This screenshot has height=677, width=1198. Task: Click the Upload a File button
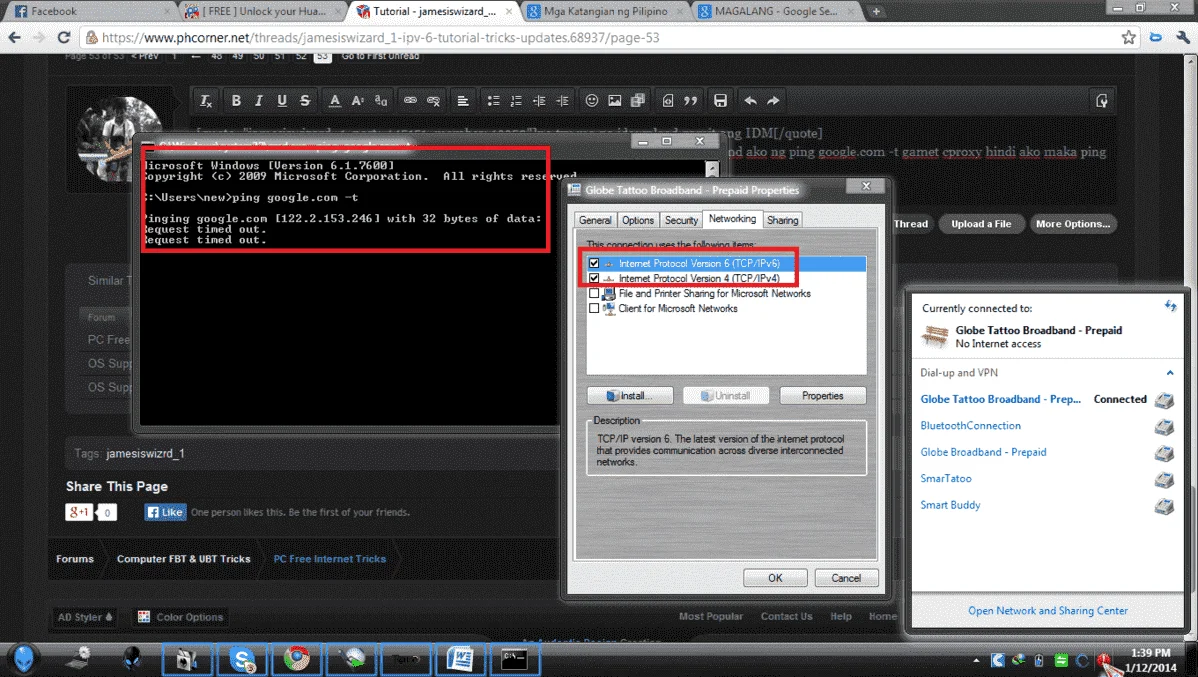point(981,224)
